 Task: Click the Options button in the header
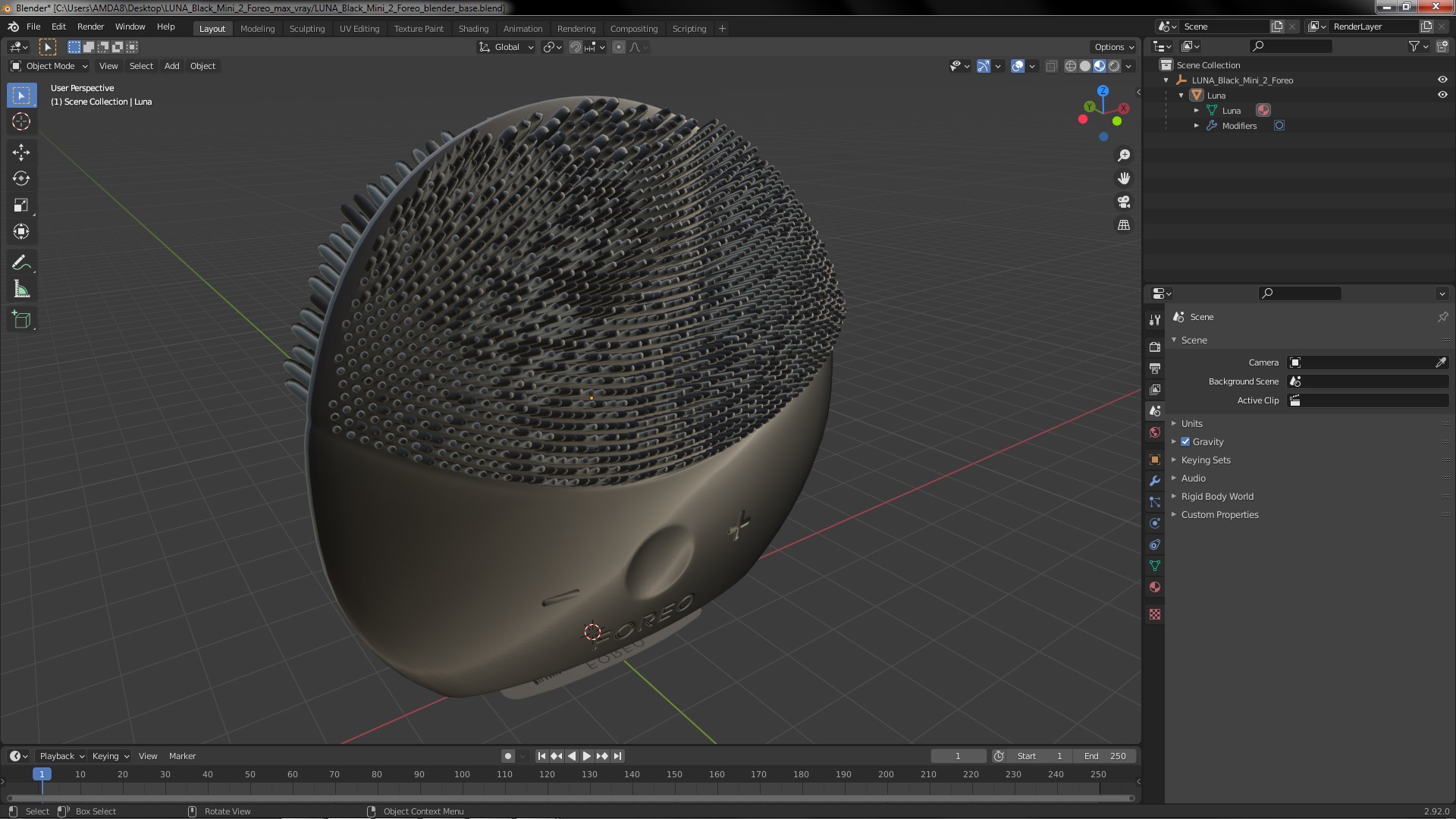pyautogui.click(x=1113, y=47)
